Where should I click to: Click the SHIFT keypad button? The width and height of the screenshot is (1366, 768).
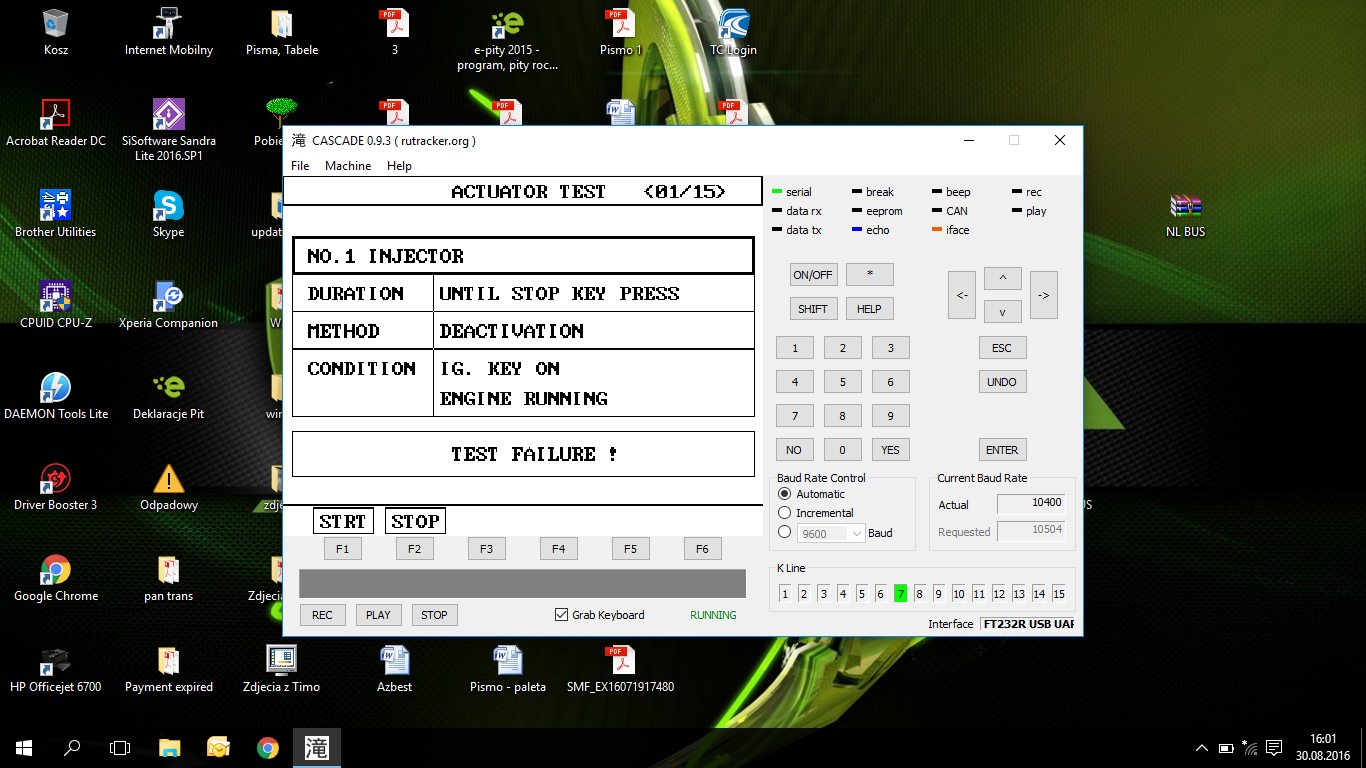[x=813, y=309]
